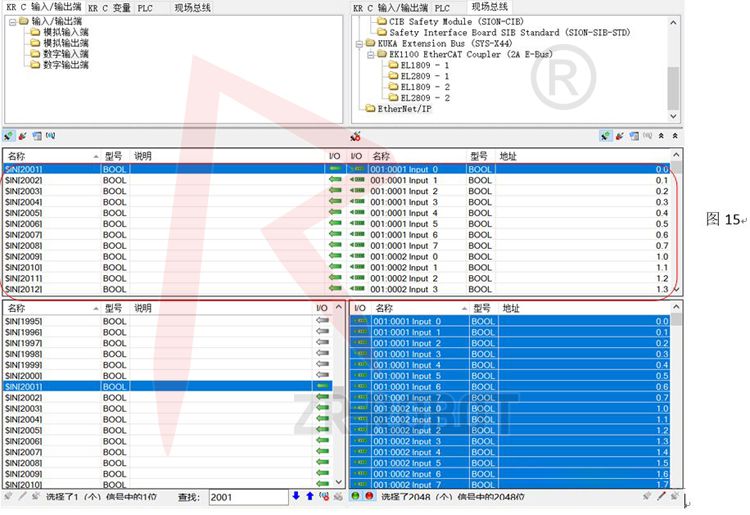Select the 数字输入端 tree item

tap(66, 54)
